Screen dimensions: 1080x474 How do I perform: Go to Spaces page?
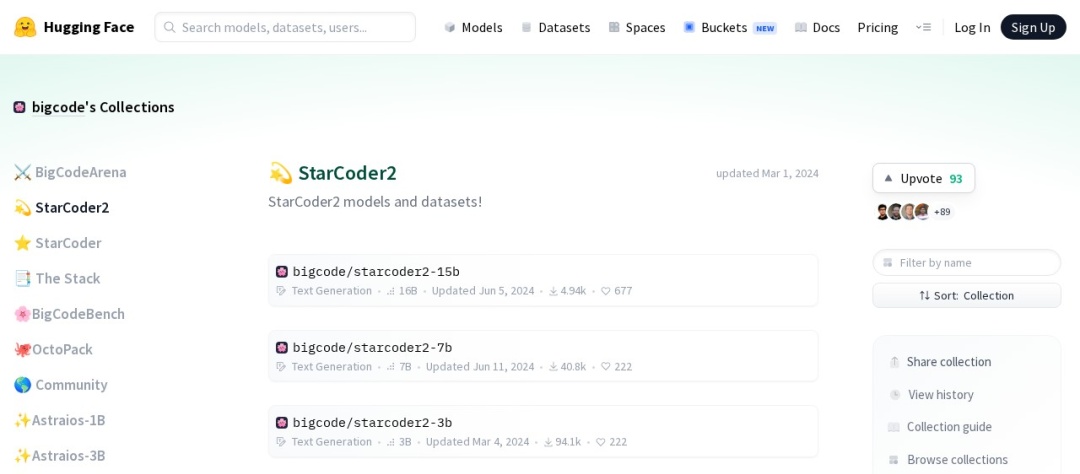click(x=636, y=28)
